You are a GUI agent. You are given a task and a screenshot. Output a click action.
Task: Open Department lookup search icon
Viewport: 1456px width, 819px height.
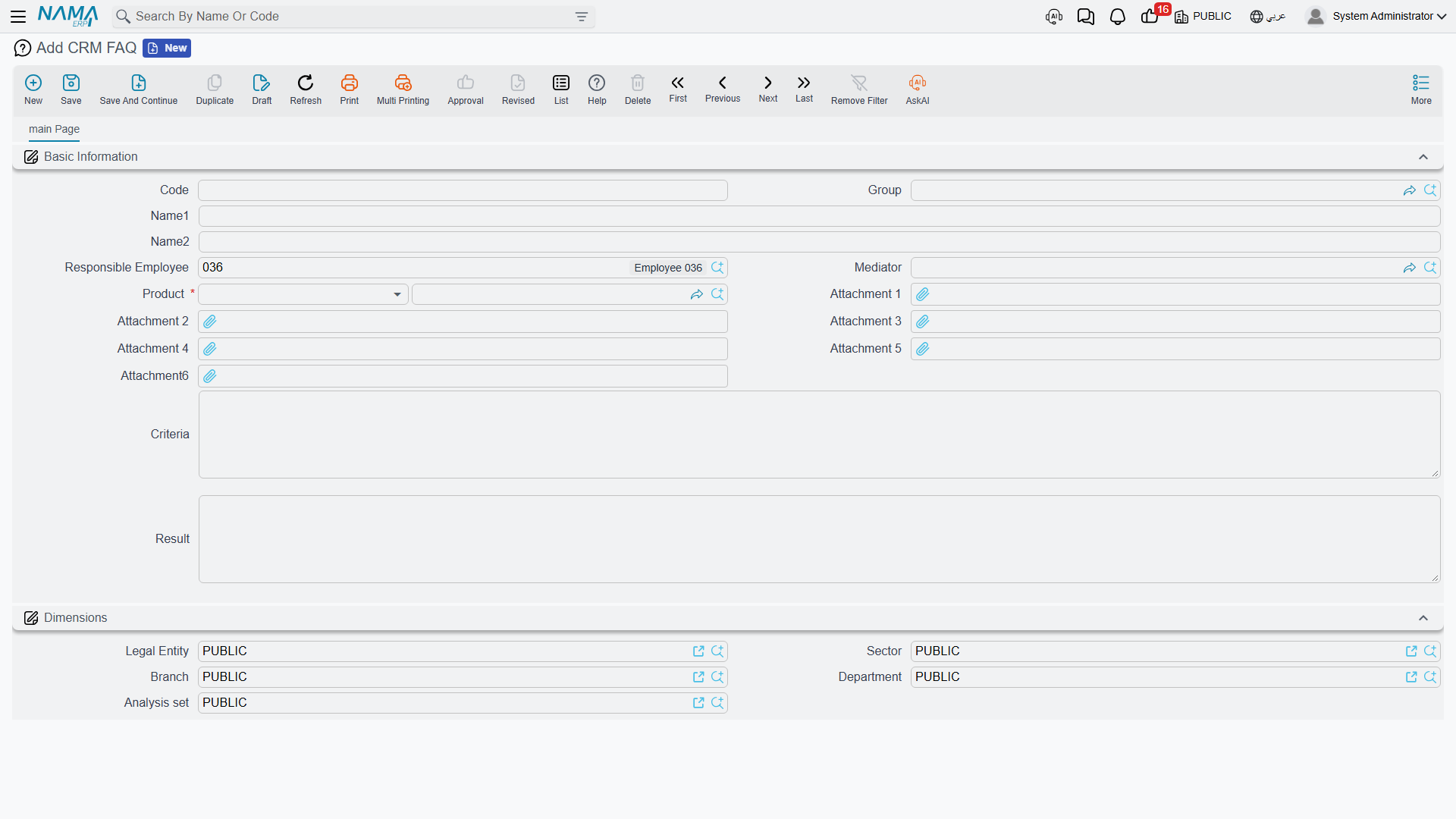click(1430, 677)
